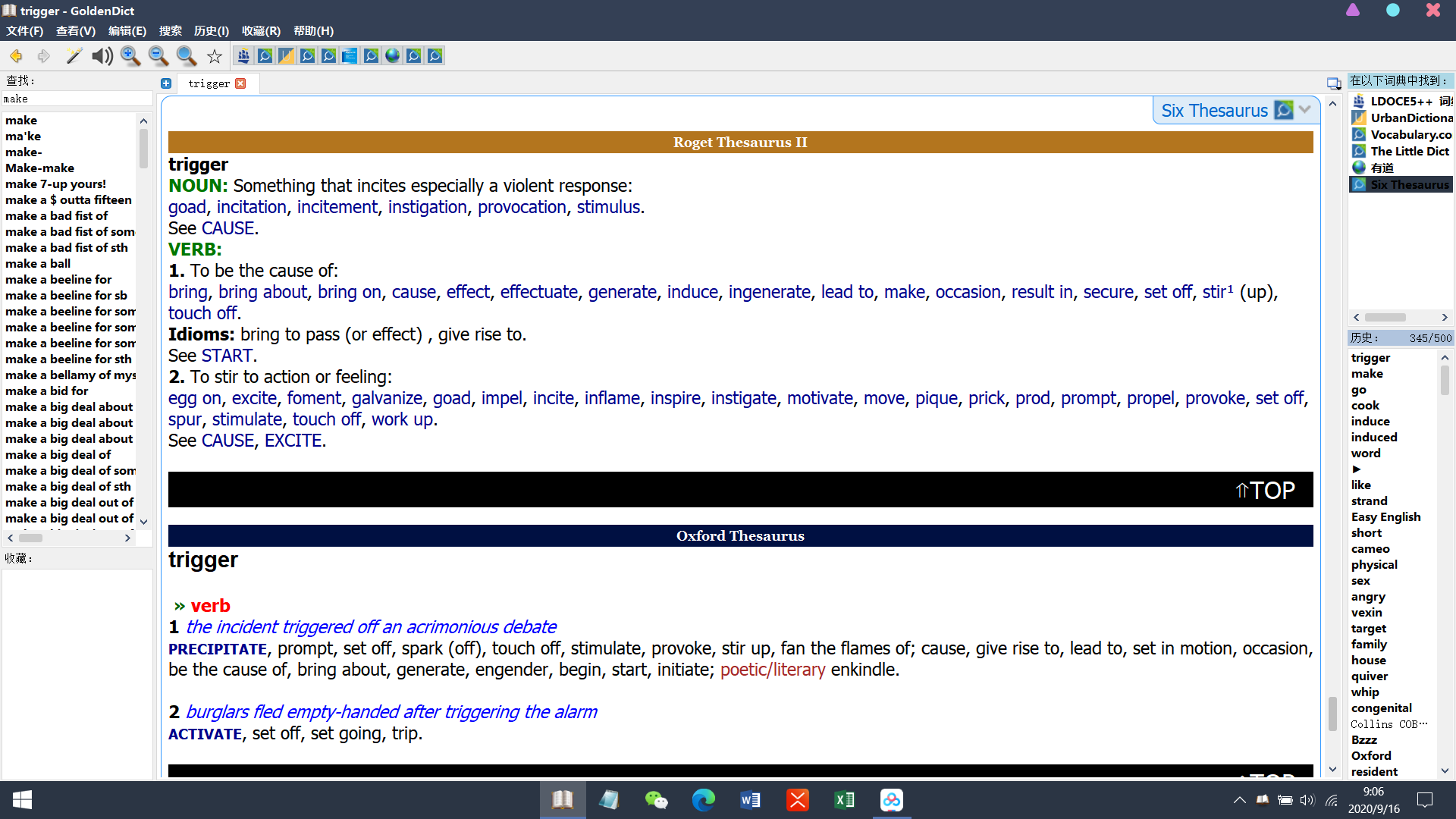The image size is (1456, 819).
Task: Open Microsoft Edge from the taskbar
Action: 704,800
